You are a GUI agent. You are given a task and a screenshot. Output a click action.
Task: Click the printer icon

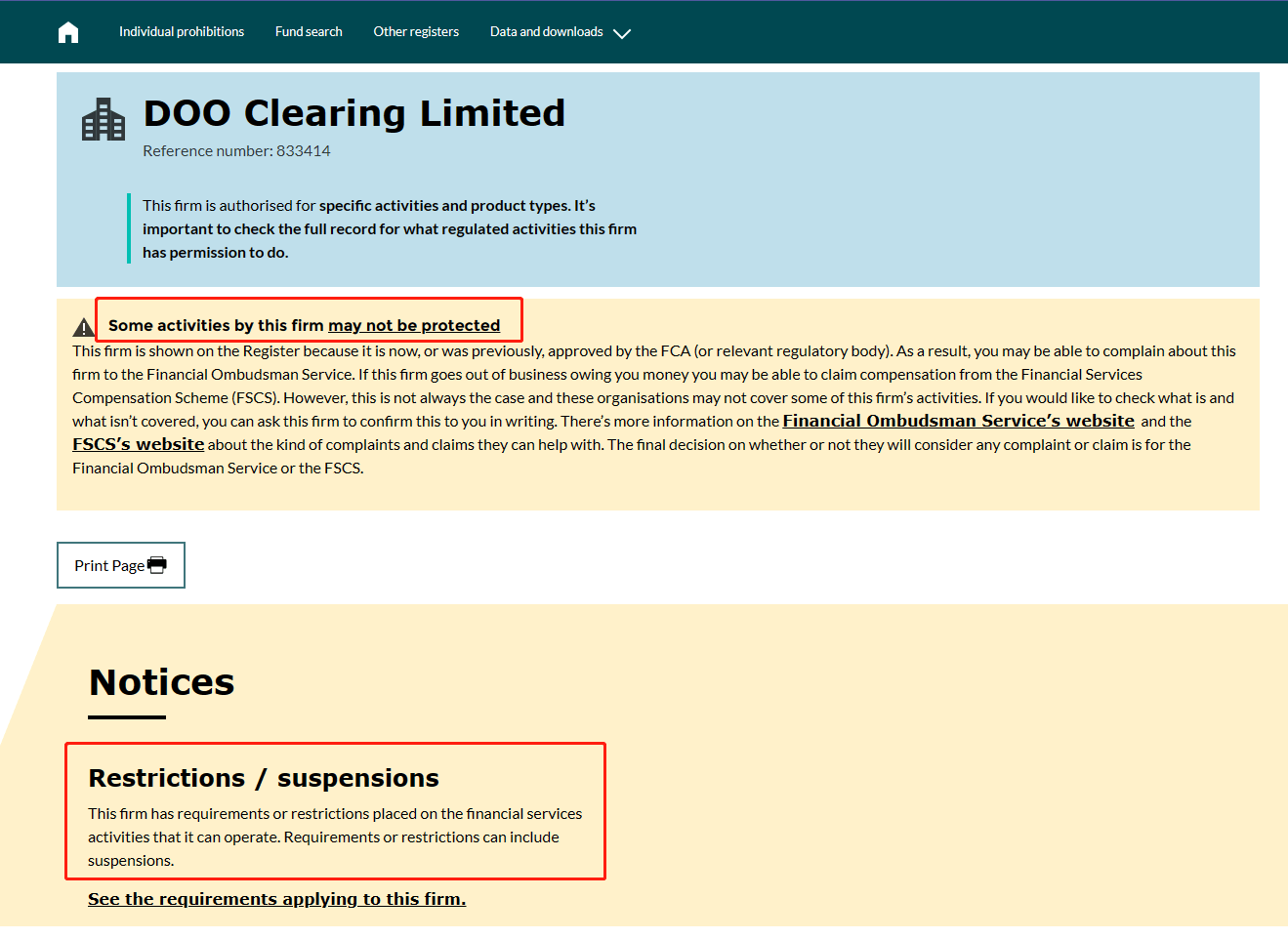(x=157, y=565)
